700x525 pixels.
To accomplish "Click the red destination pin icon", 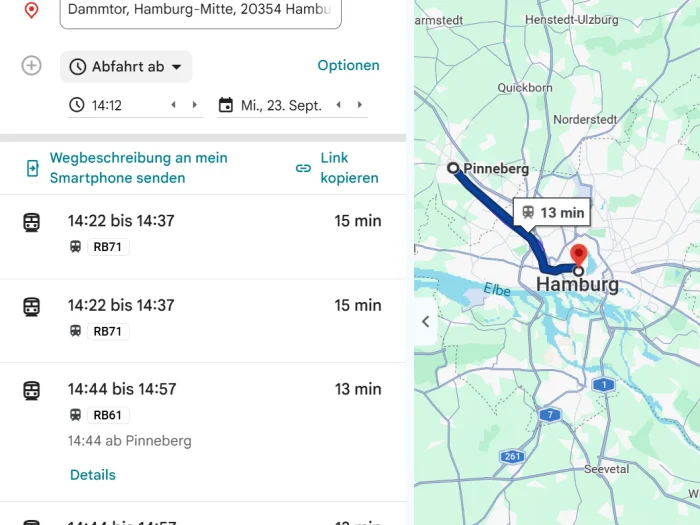I will tap(31, 10).
